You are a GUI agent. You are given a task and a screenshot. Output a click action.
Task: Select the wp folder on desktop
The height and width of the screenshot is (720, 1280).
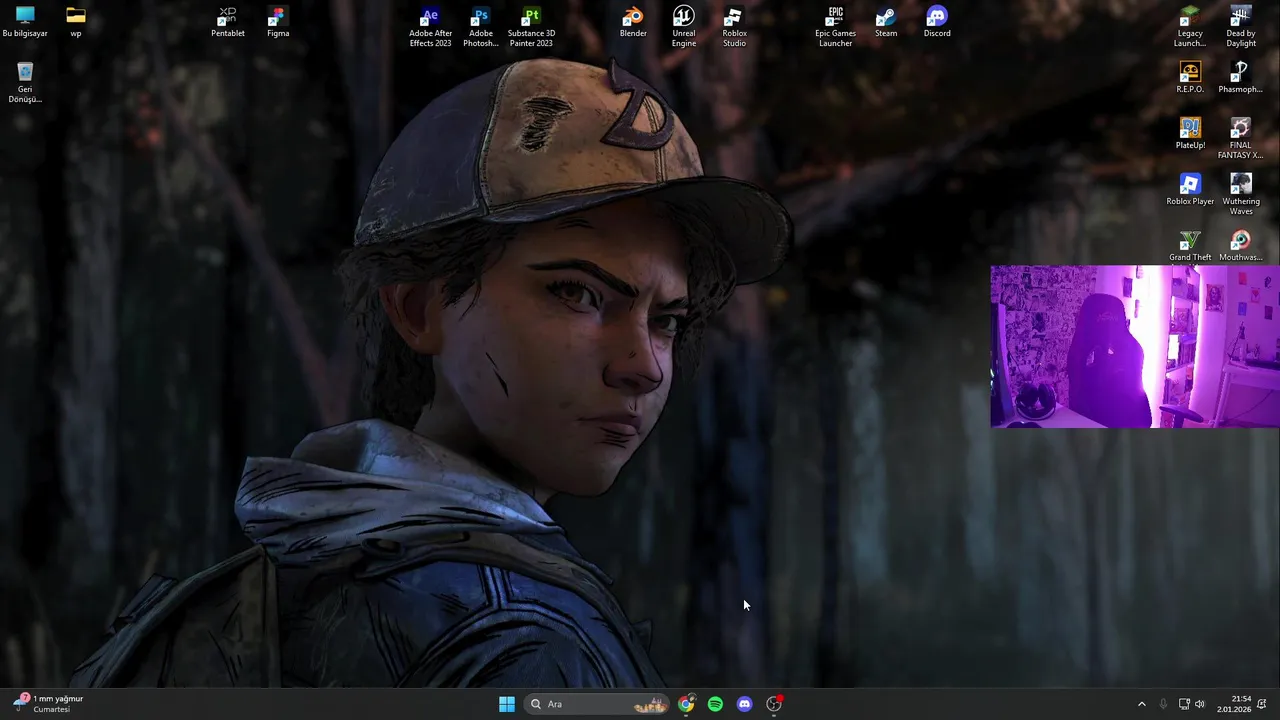coord(76,22)
